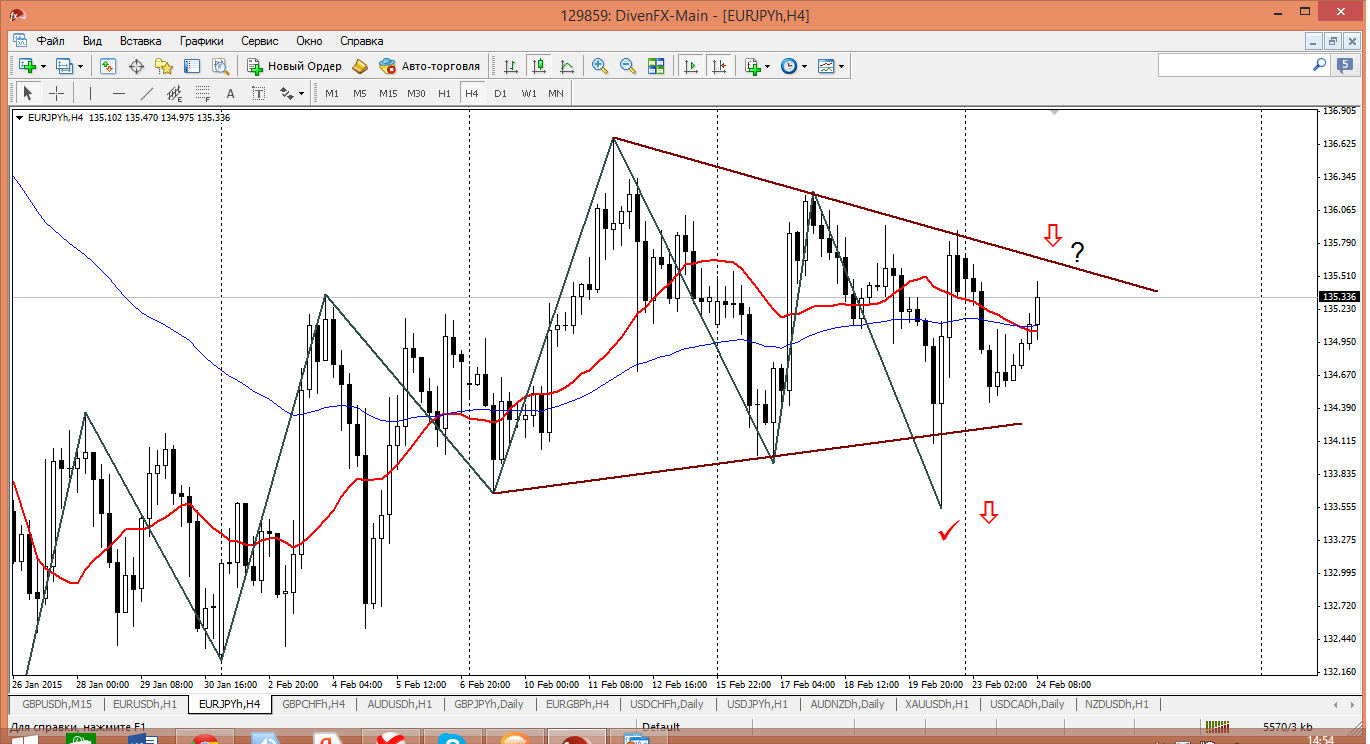Open the Сервис menu

[x=260, y=41]
